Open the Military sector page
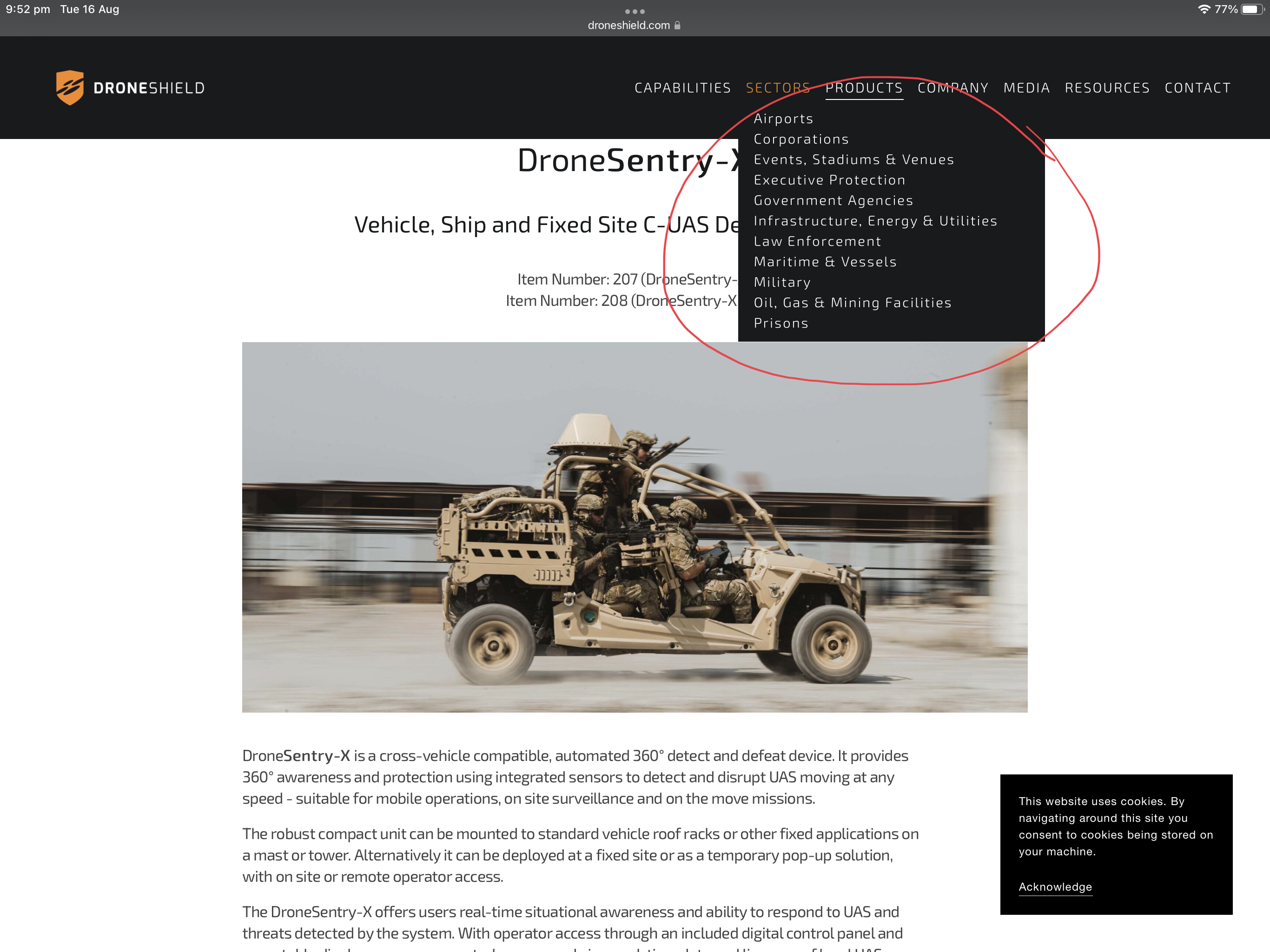1270x952 pixels. [x=782, y=283]
